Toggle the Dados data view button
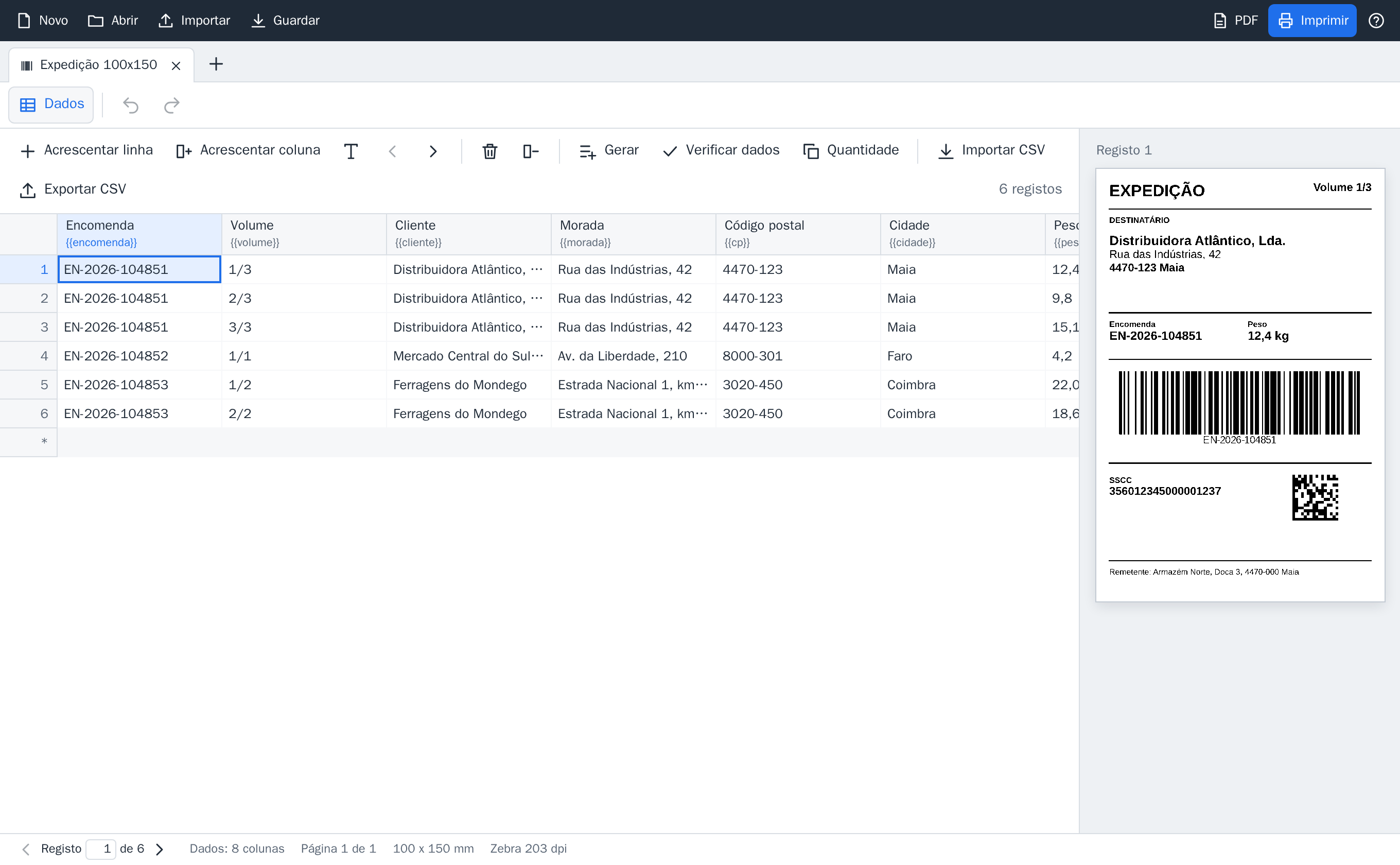Image resolution: width=1400 pixels, height=865 pixels. 51,104
